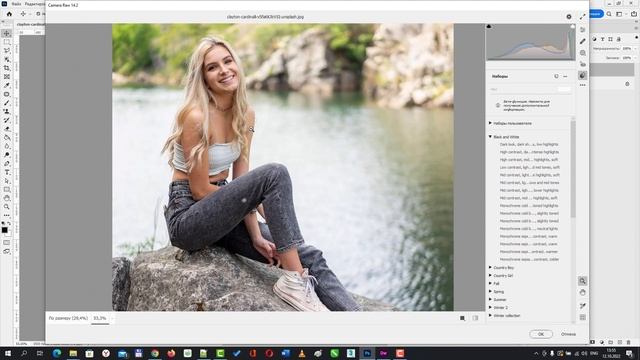Viewport: 640px width, 360px height.
Task: Select the Dodge tool
Action: point(7,155)
